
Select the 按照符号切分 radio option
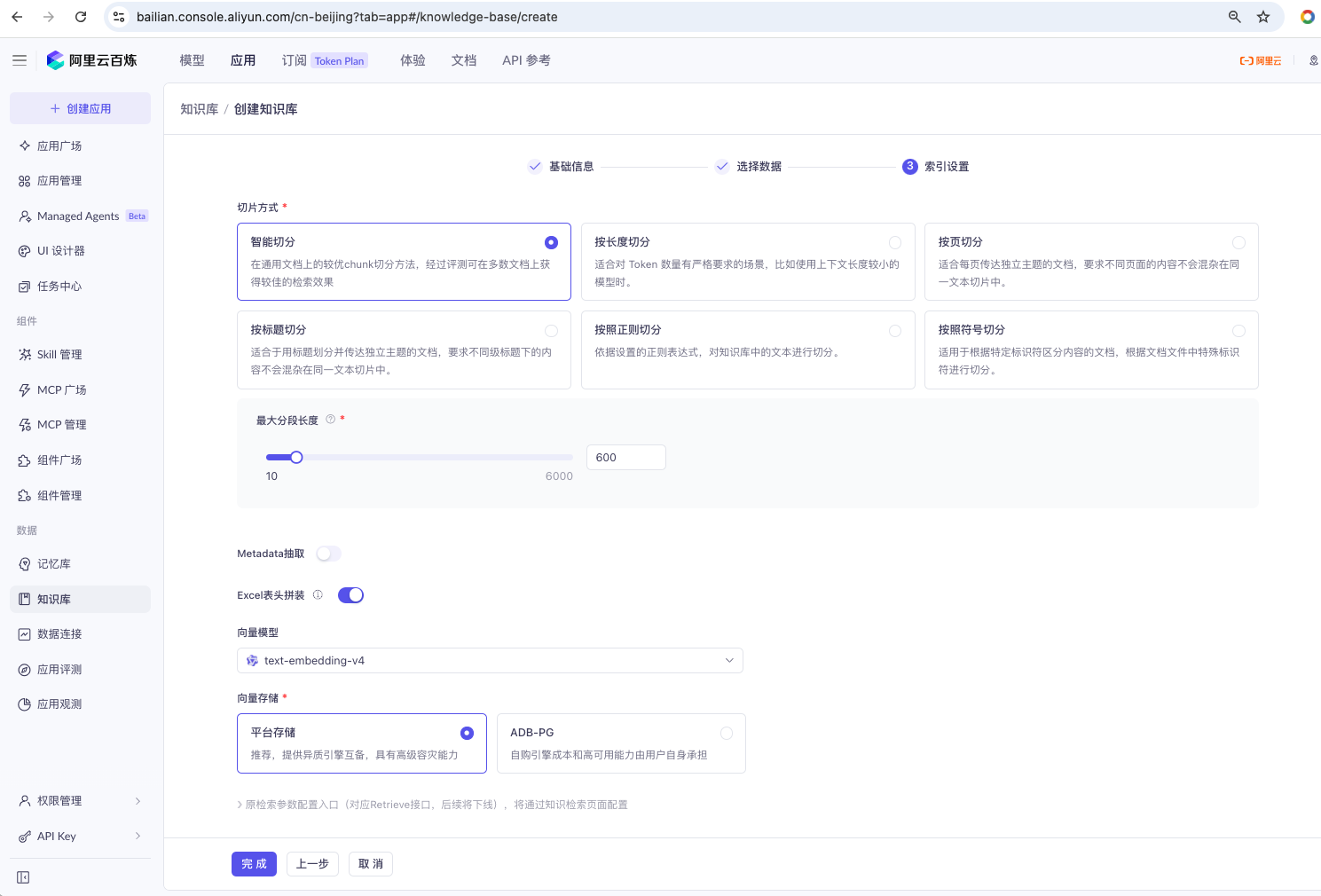tap(1238, 330)
